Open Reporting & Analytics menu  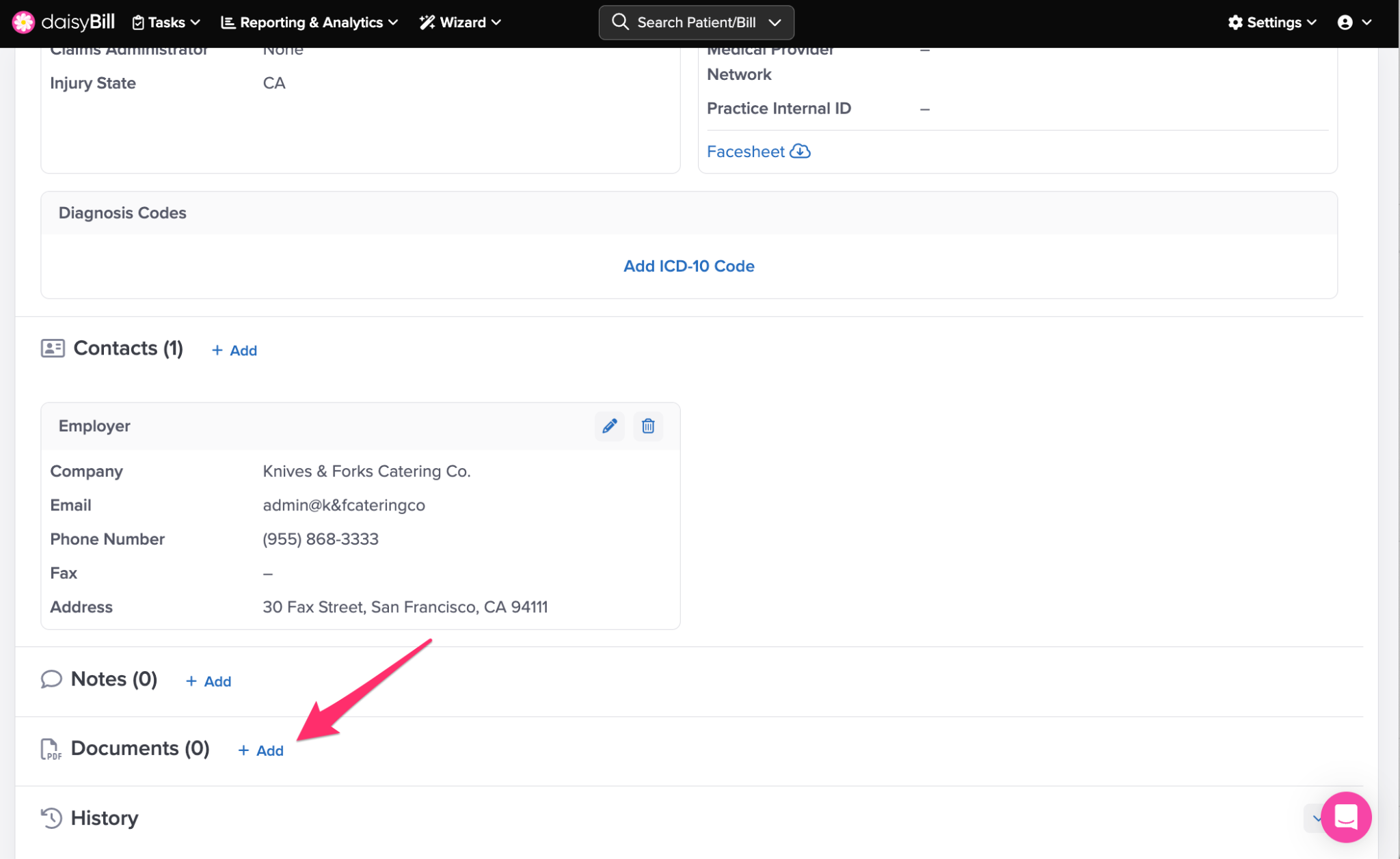[310, 23]
